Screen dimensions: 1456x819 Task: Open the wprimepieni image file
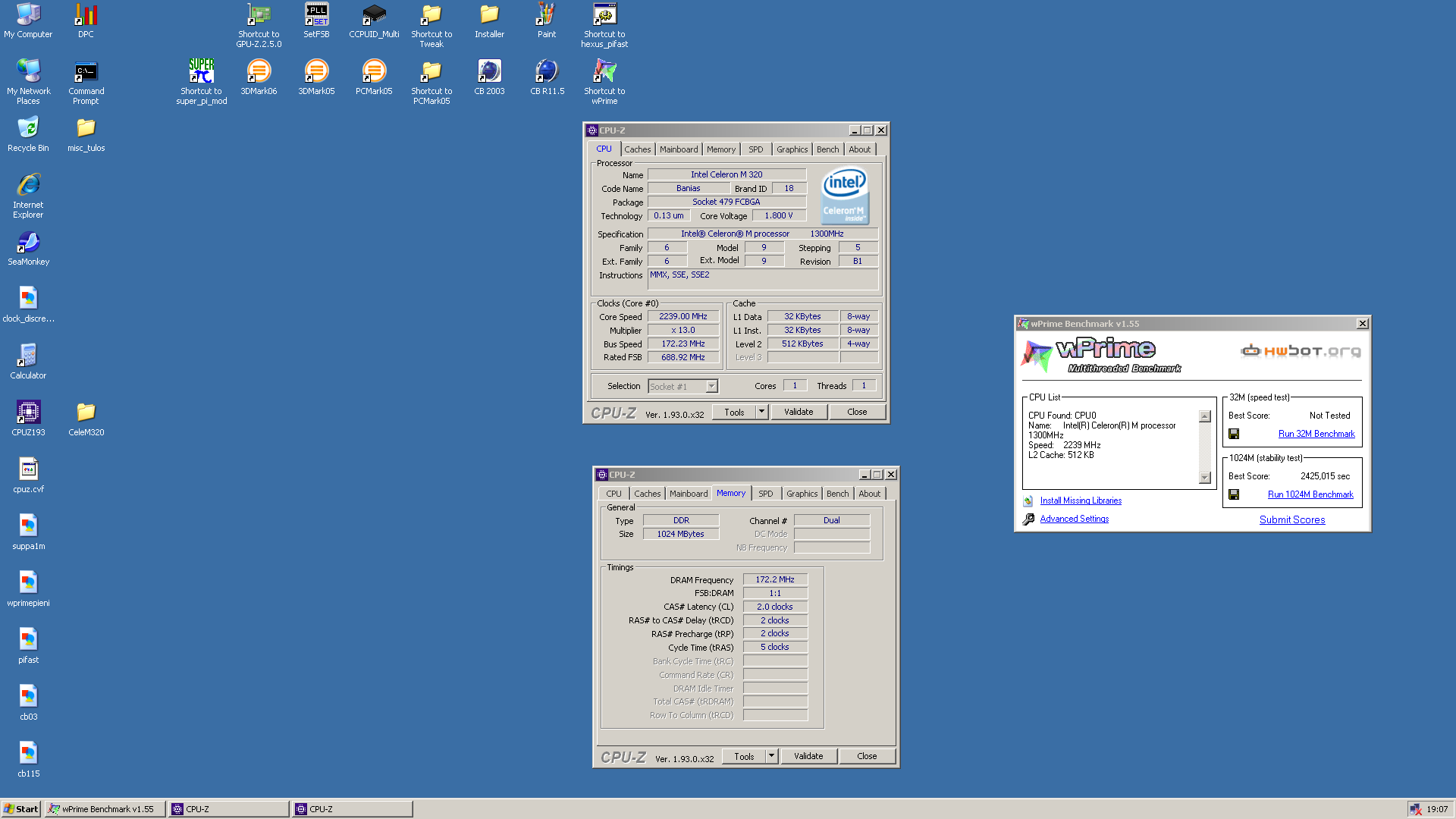[x=28, y=588]
